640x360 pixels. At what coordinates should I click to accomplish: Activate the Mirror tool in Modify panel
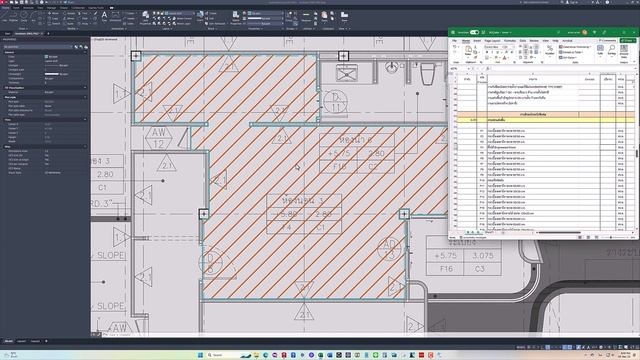click(x=69, y=18)
